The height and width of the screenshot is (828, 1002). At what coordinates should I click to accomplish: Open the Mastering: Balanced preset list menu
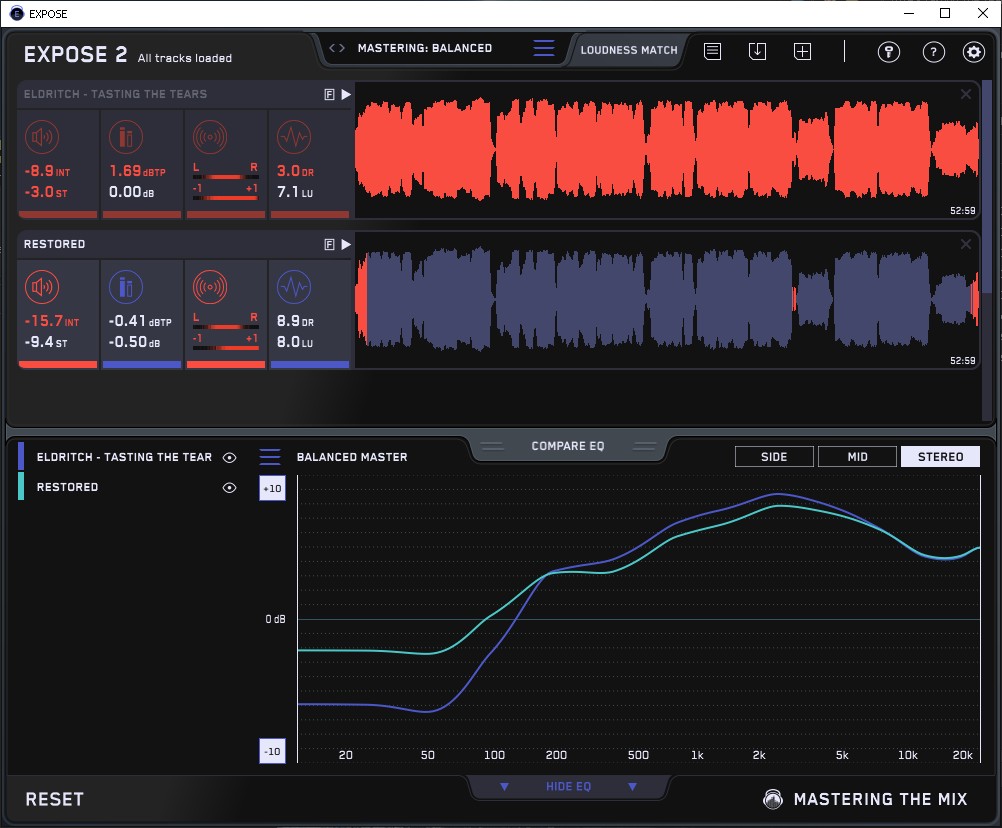coord(543,48)
